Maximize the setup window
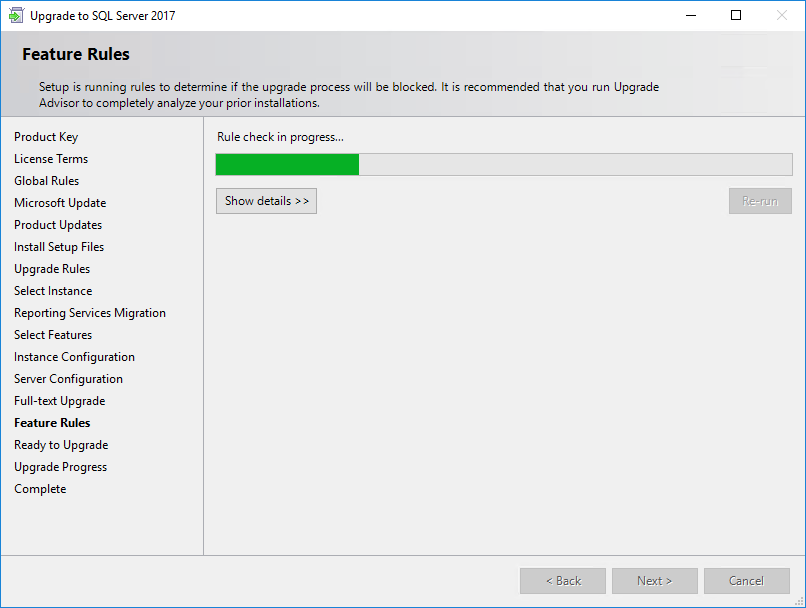The height and width of the screenshot is (608, 806). [736, 16]
